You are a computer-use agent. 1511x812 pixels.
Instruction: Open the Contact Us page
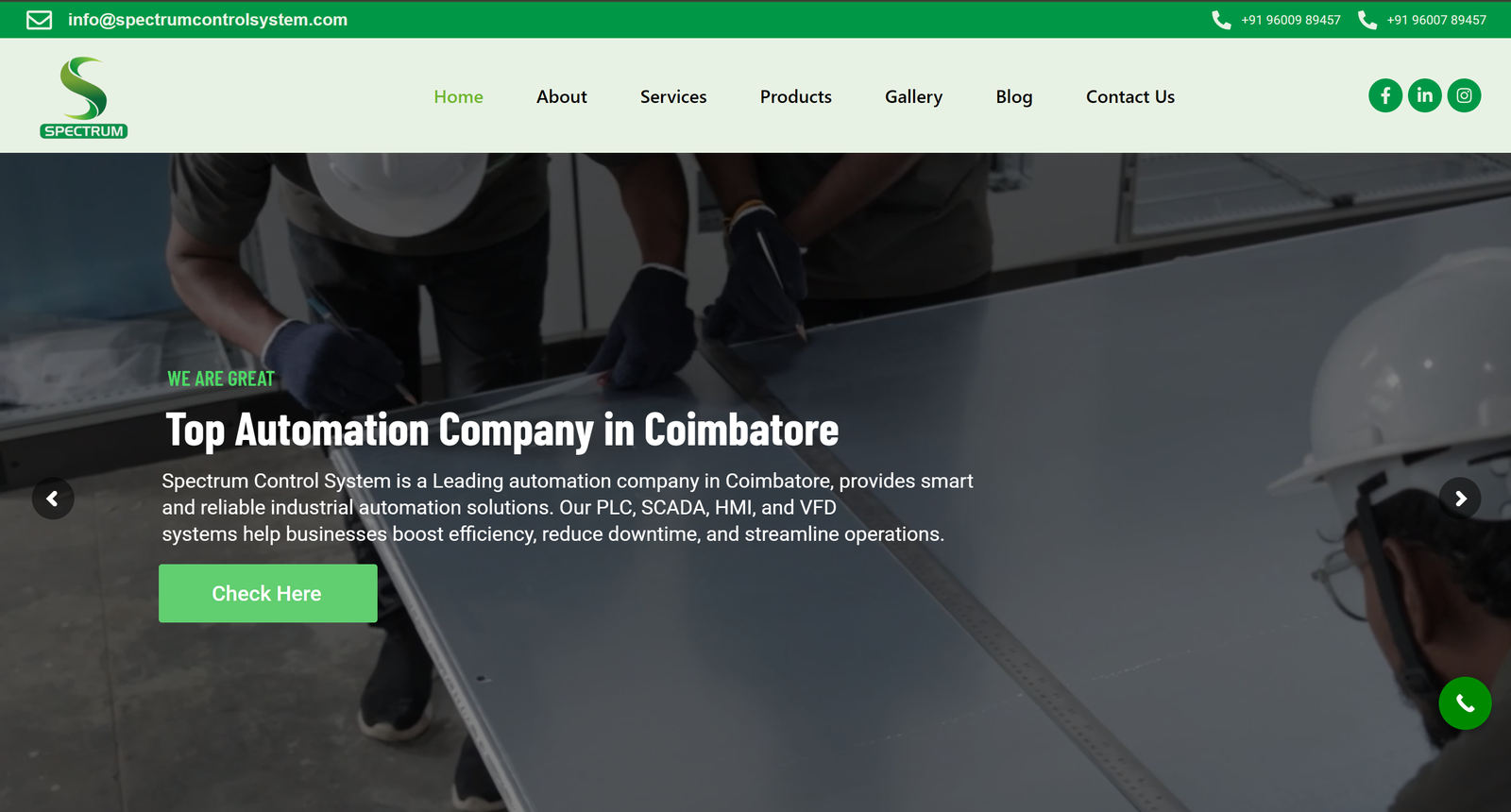tap(1130, 96)
